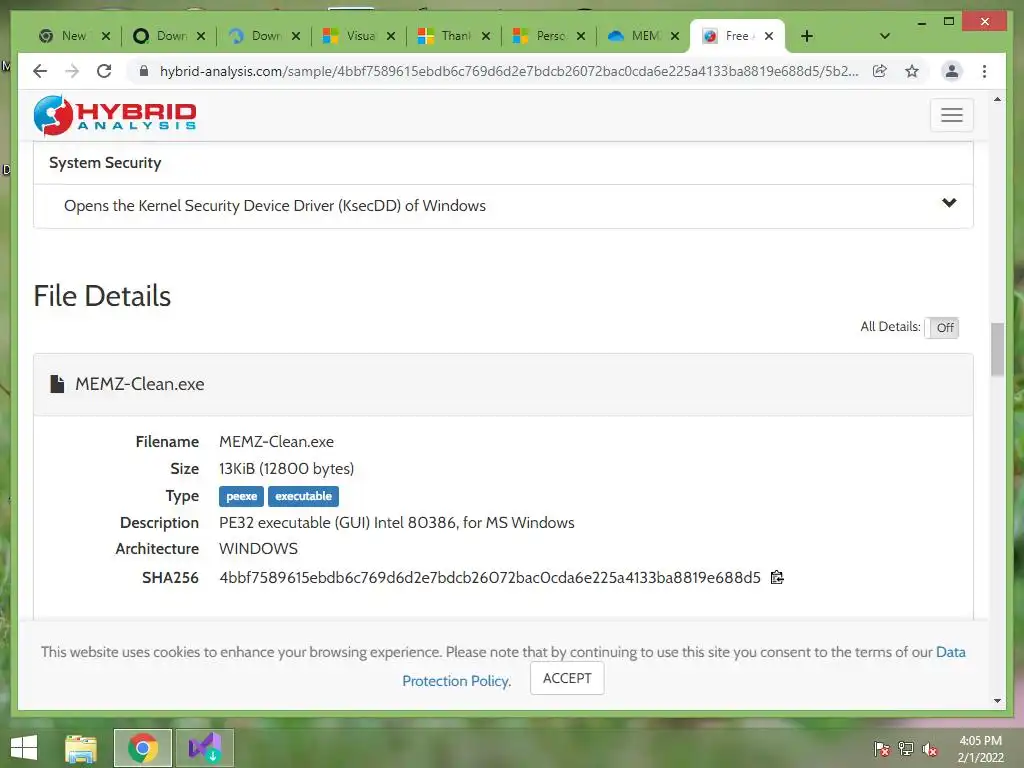Click the scrollbar down arrow

997,701
